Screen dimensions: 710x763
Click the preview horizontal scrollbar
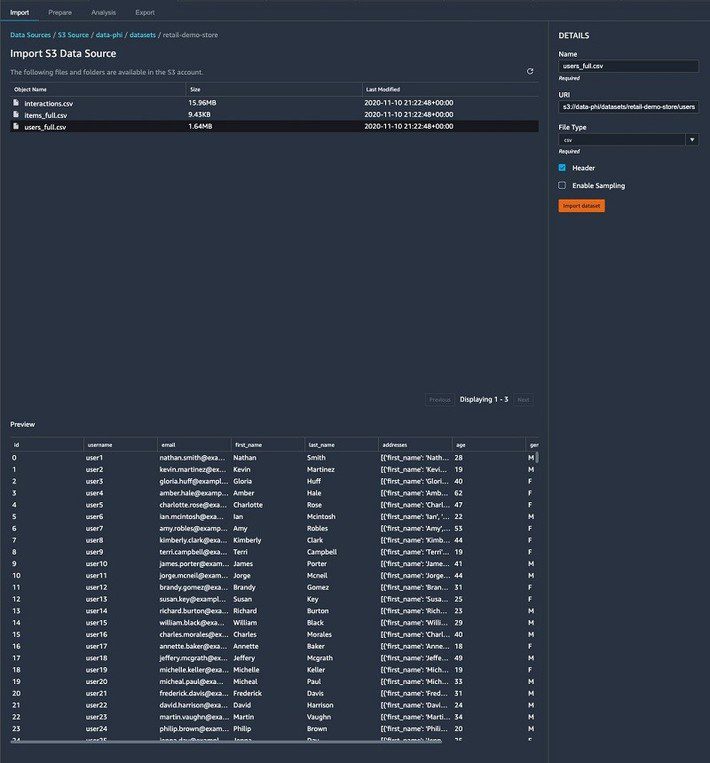pos(226,742)
